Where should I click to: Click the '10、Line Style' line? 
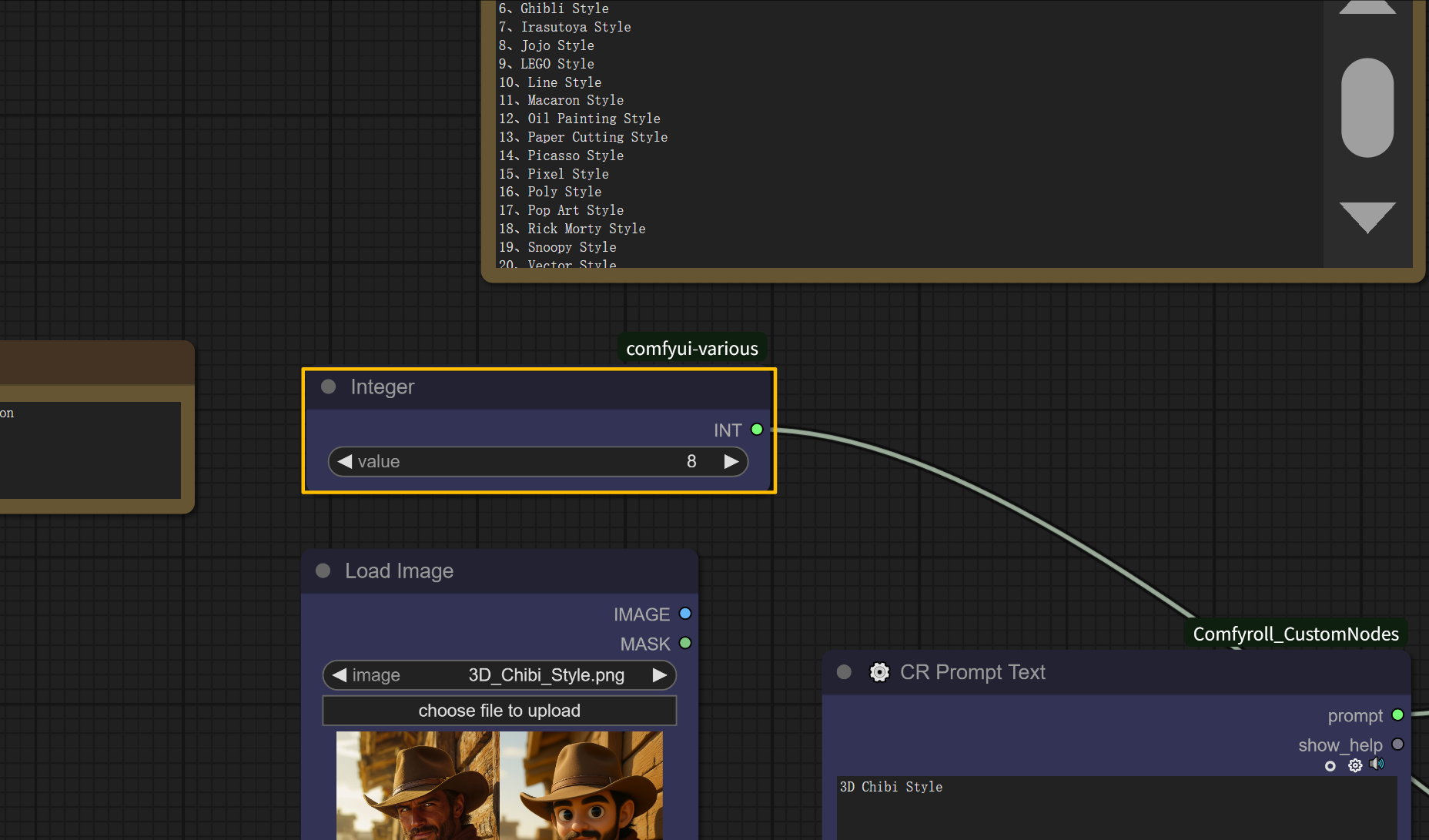pos(550,82)
